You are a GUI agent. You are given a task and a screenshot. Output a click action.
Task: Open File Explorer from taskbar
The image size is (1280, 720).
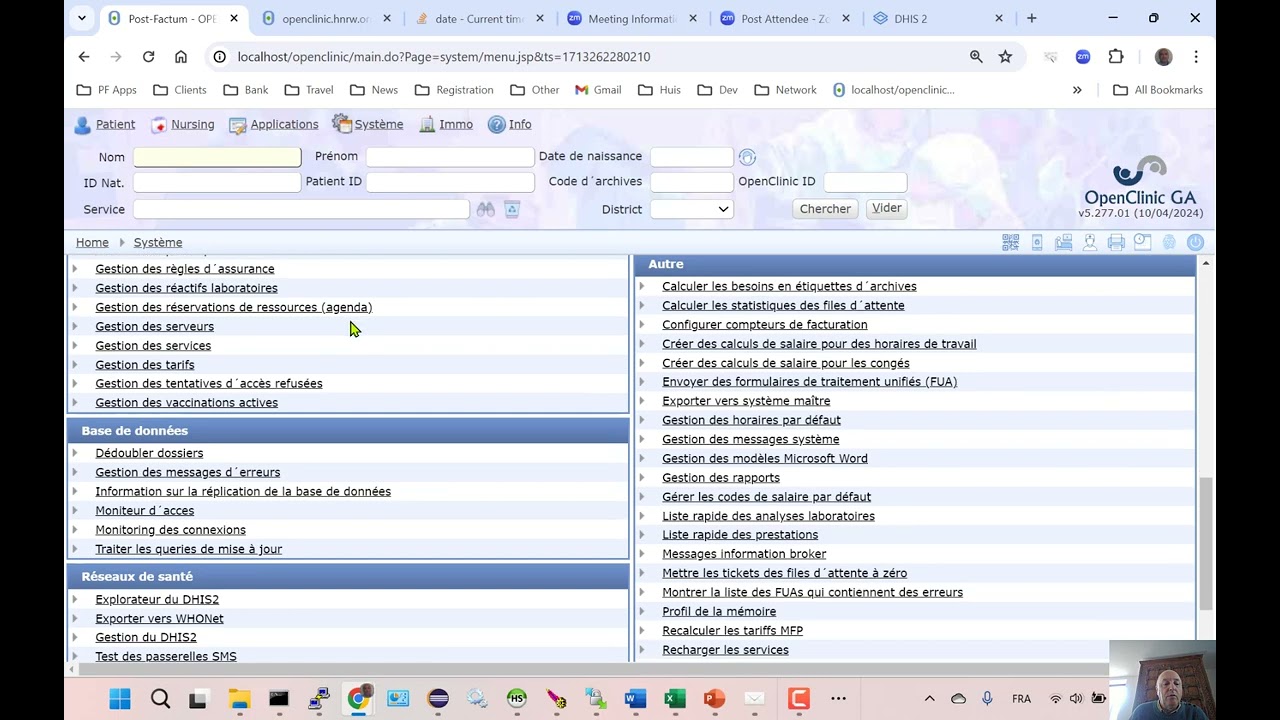[x=239, y=698]
